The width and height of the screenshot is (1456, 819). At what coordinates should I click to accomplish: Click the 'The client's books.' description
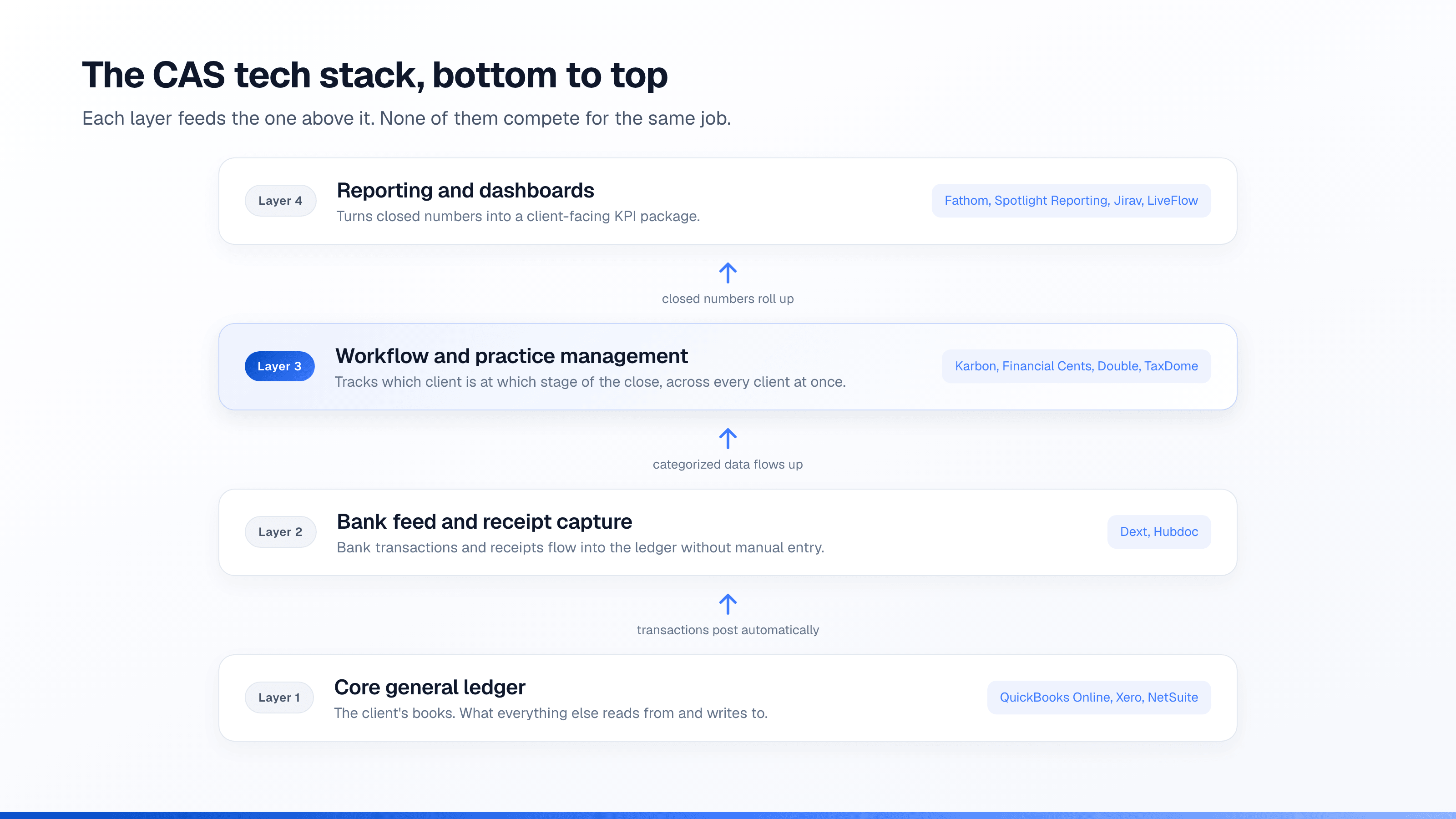[x=551, y=713]
